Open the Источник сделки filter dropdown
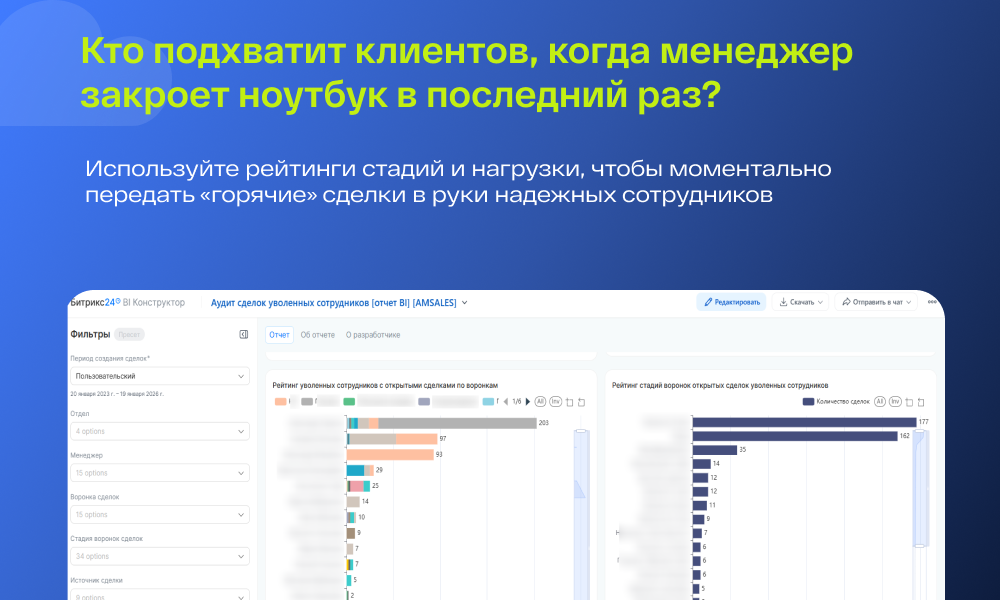The image size is (1000, 600). click(x=159, y=595)
